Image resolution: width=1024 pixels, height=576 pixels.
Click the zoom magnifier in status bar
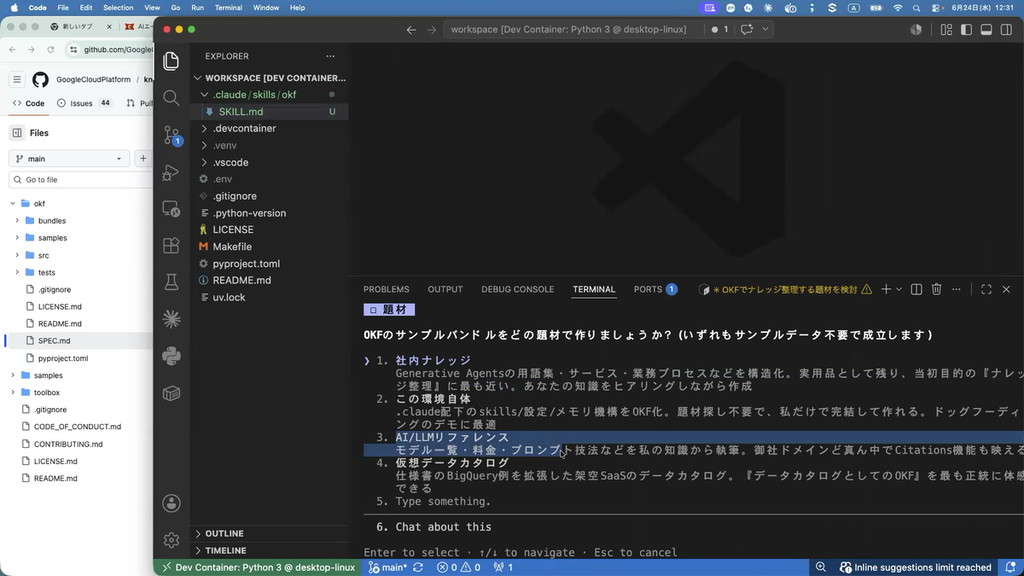pyautogui.click(x=821, y=568)
